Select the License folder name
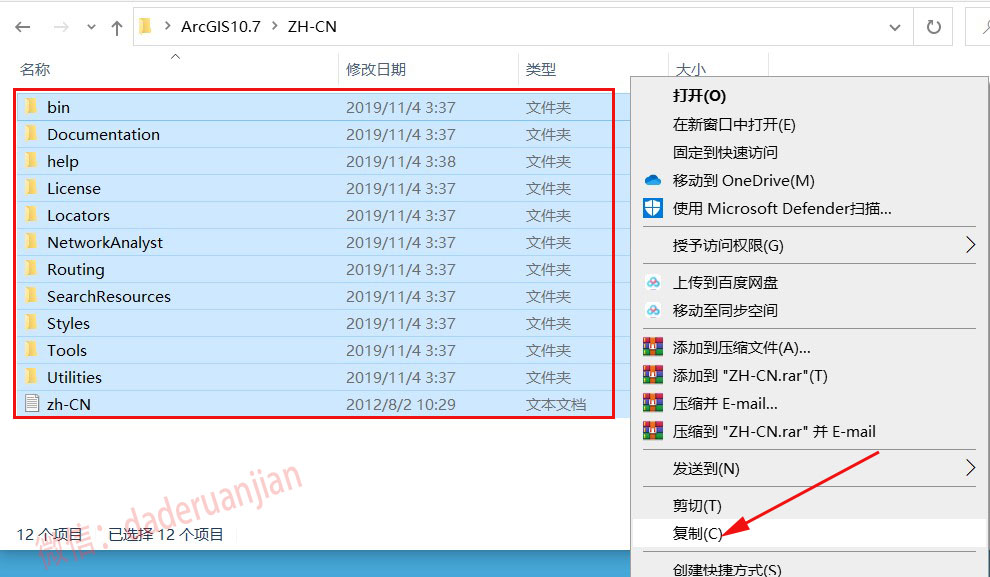The height and width of the screenshot is (577, 990). coord(74,189)
